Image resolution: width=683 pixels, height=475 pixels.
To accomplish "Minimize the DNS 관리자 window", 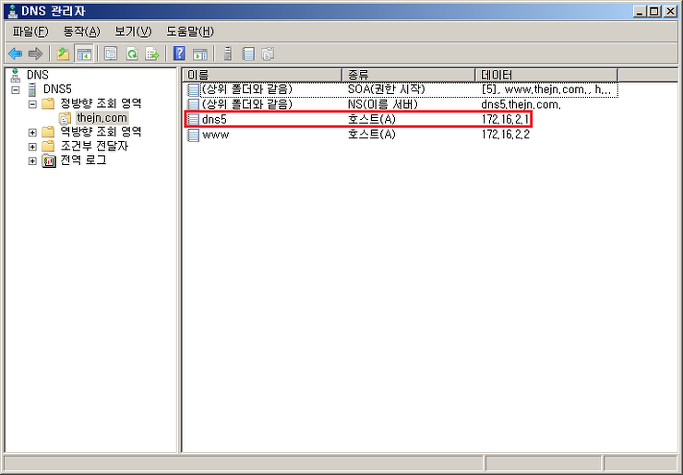I will [x=639, y=11].
